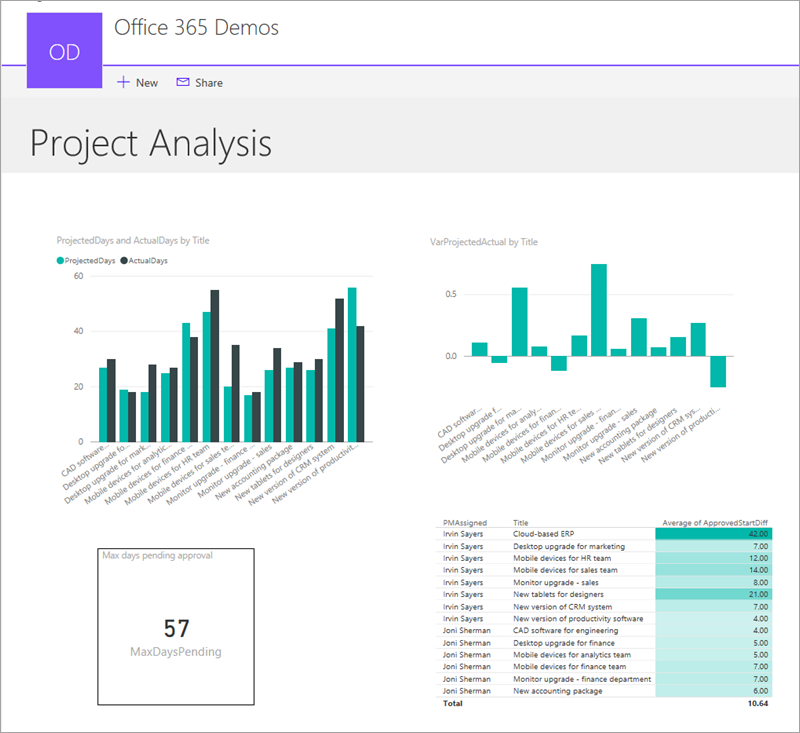This screenshot has height=733, width=800.
Task: Click Joni Sherman in CAD software row
Action: coord(466,630)
